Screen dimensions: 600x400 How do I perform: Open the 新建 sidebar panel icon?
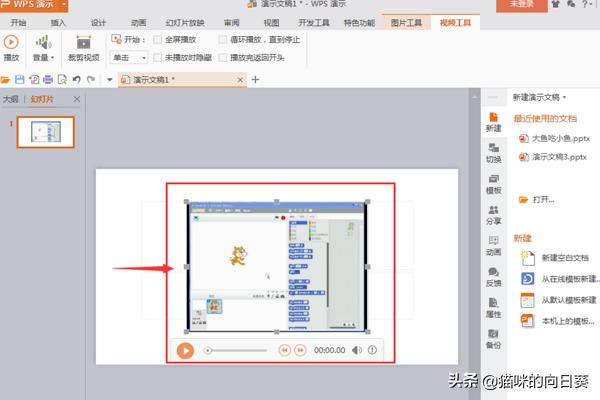coord(493,122)
